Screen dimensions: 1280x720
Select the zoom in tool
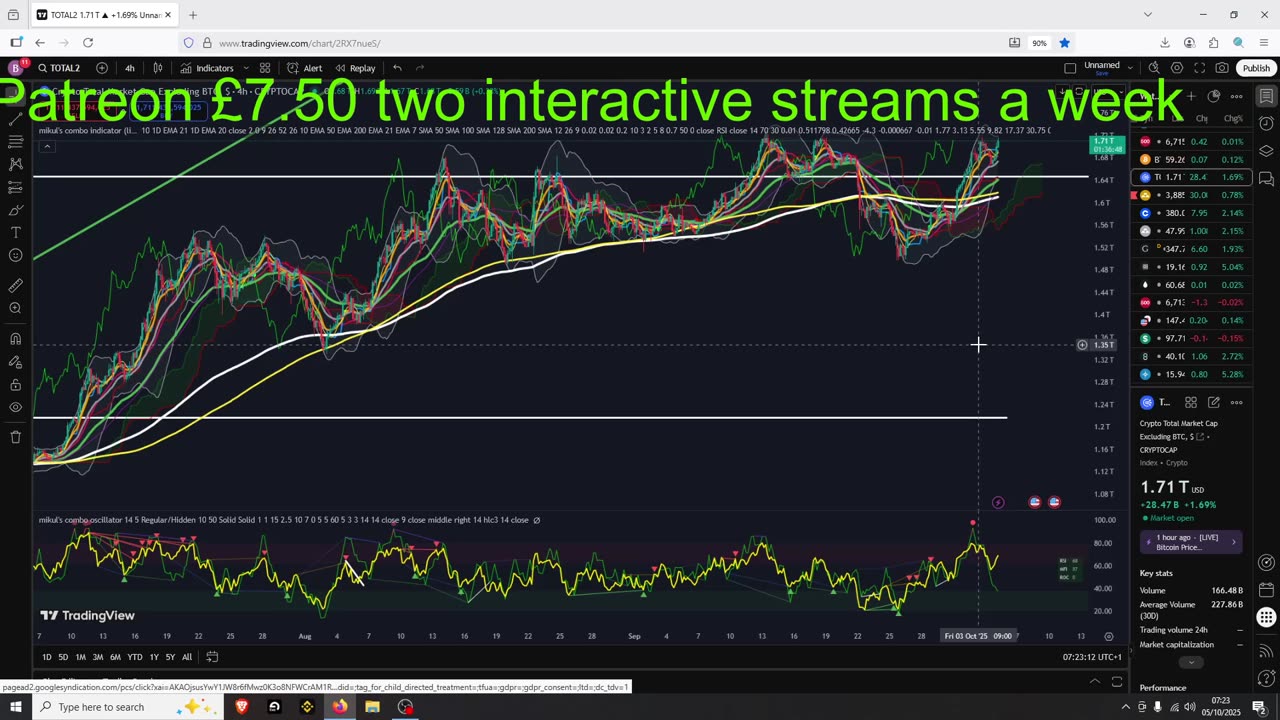point(15,308)
